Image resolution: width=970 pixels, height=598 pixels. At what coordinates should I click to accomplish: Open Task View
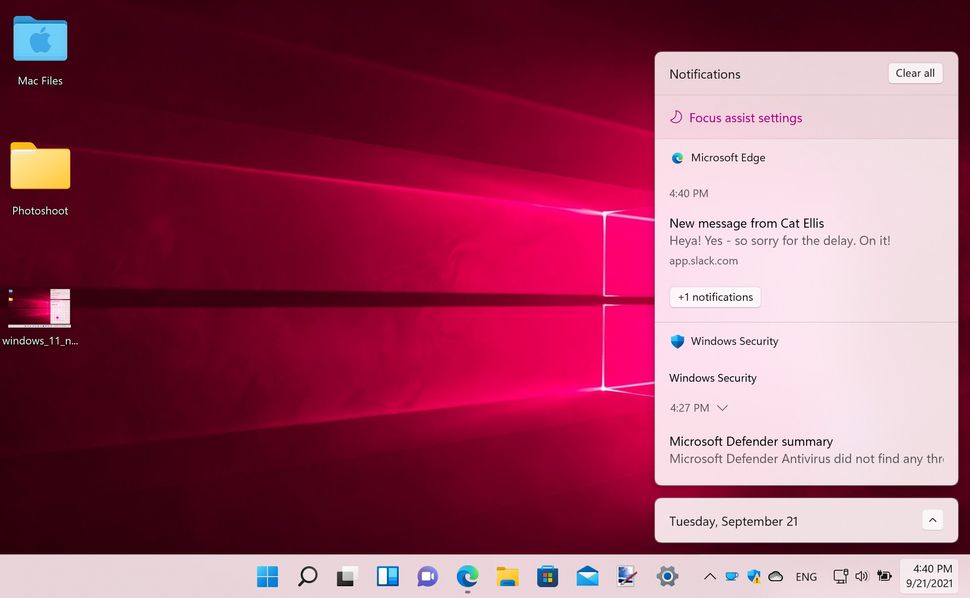(347, 576)
